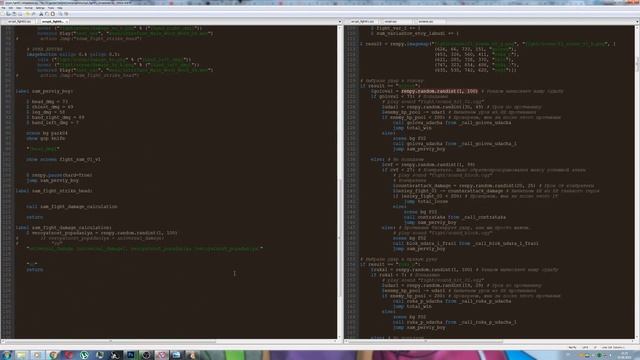This screenshot has height=360, width=640.
Task: Open the Edit menu
Action: click(11, 8)
